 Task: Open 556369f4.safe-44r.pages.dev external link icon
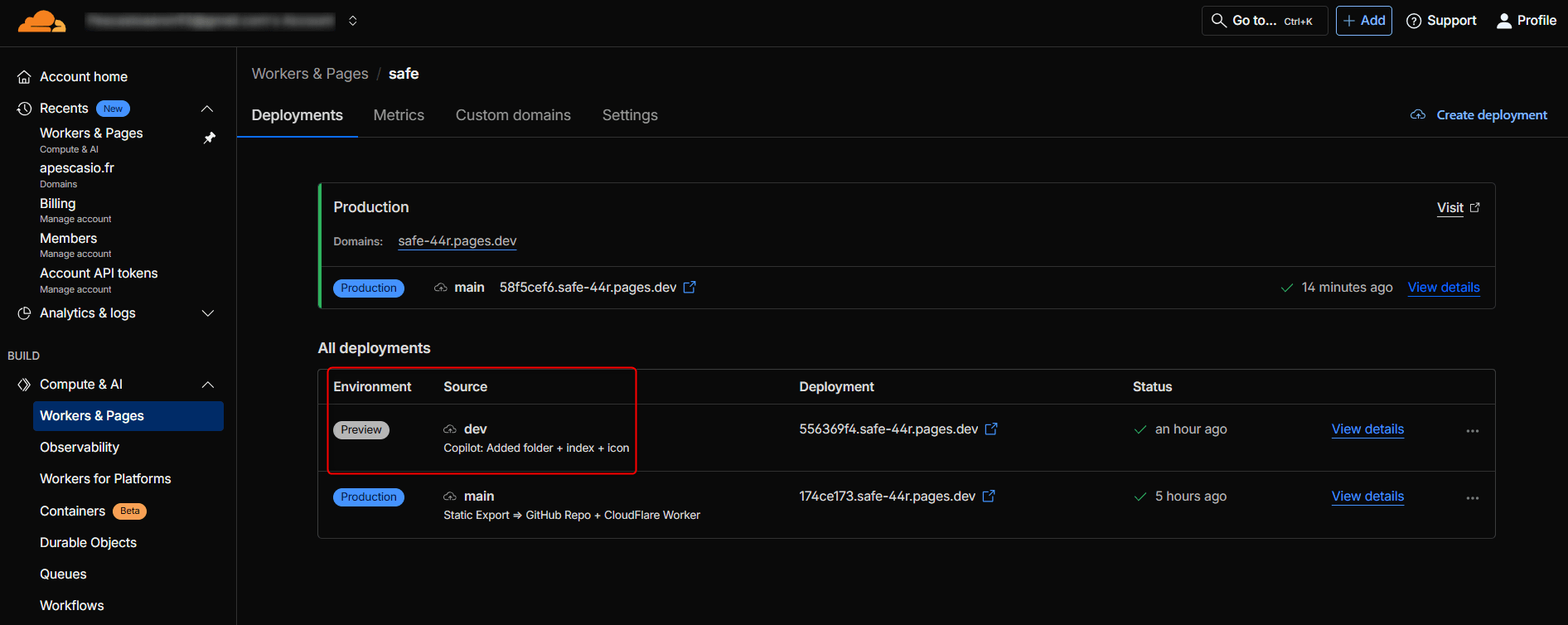(991, 429)
